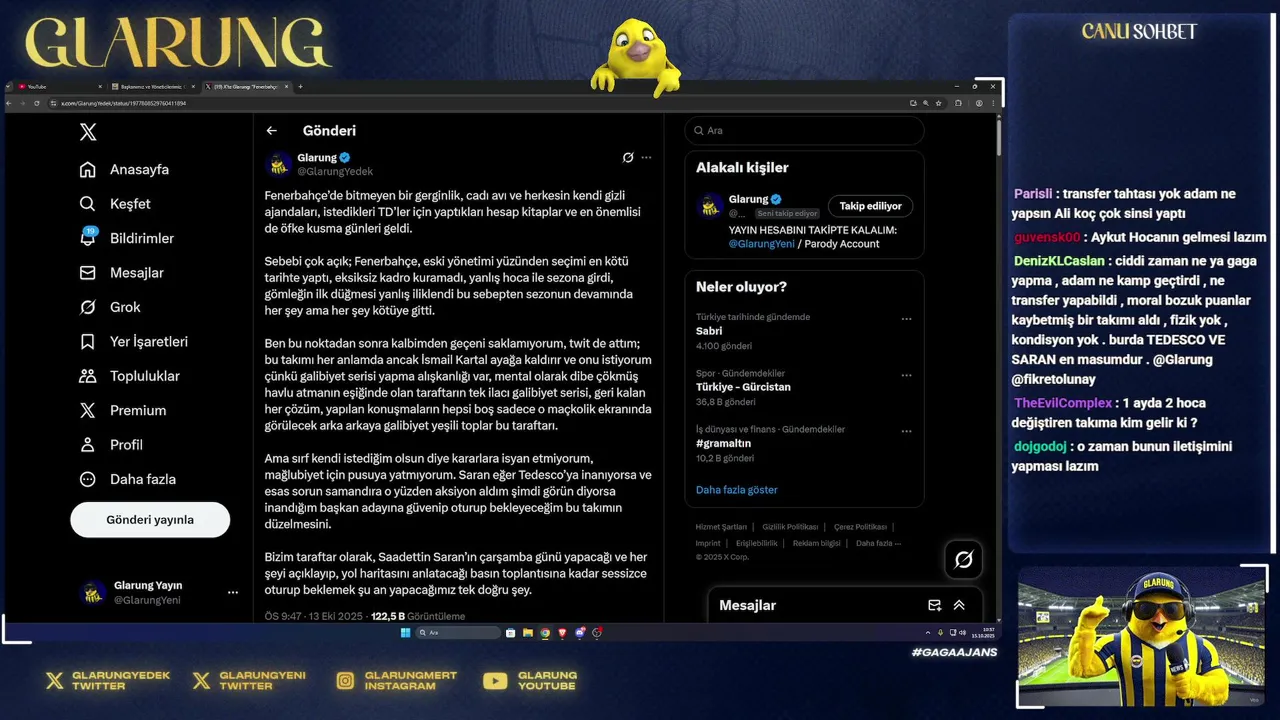The width and height of the screenshot is (1280, 720).
Task: Open Windows Start menu
Action: 405,632
